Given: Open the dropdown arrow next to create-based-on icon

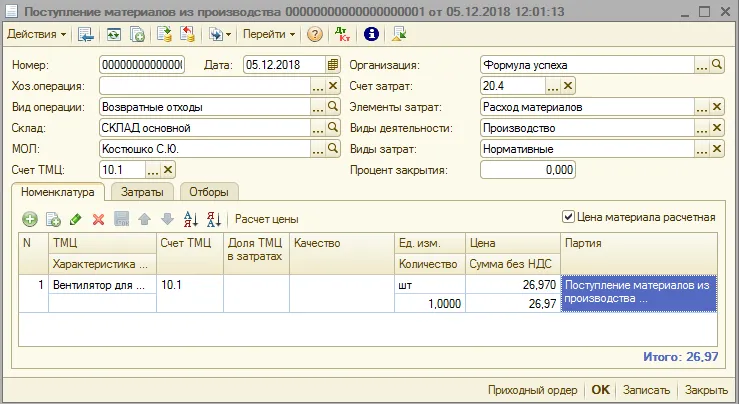Looking at the screenshot, I should click(229, 34).
